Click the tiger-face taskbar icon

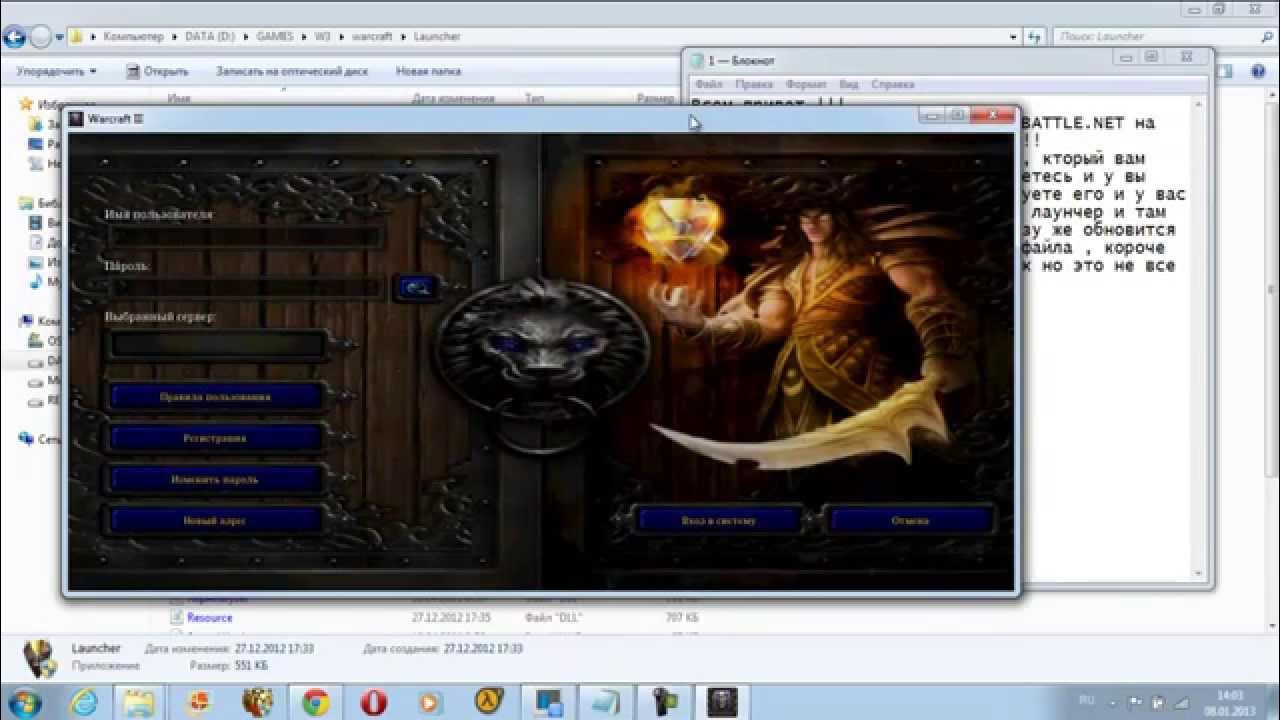coord(257,702)
